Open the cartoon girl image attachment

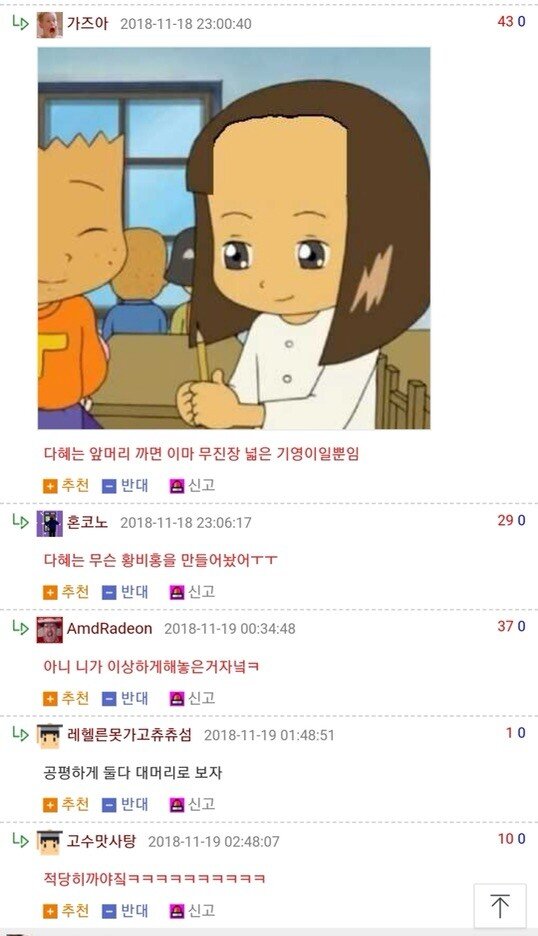tap(234, 238)
